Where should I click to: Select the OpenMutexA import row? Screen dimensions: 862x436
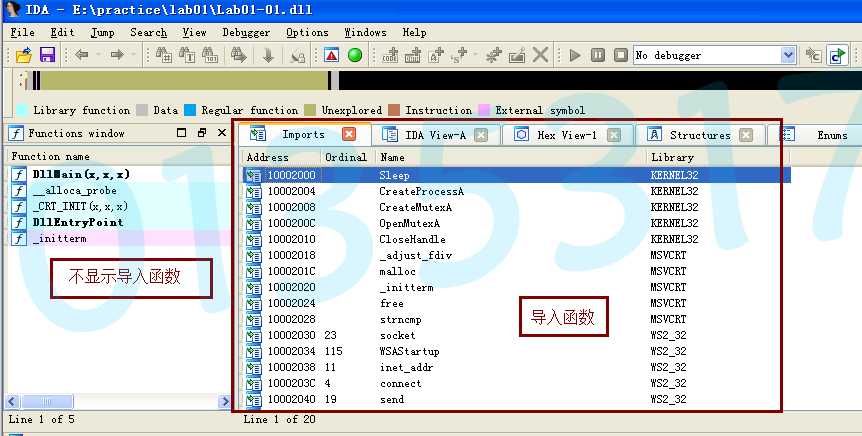[x=517, y=223]
